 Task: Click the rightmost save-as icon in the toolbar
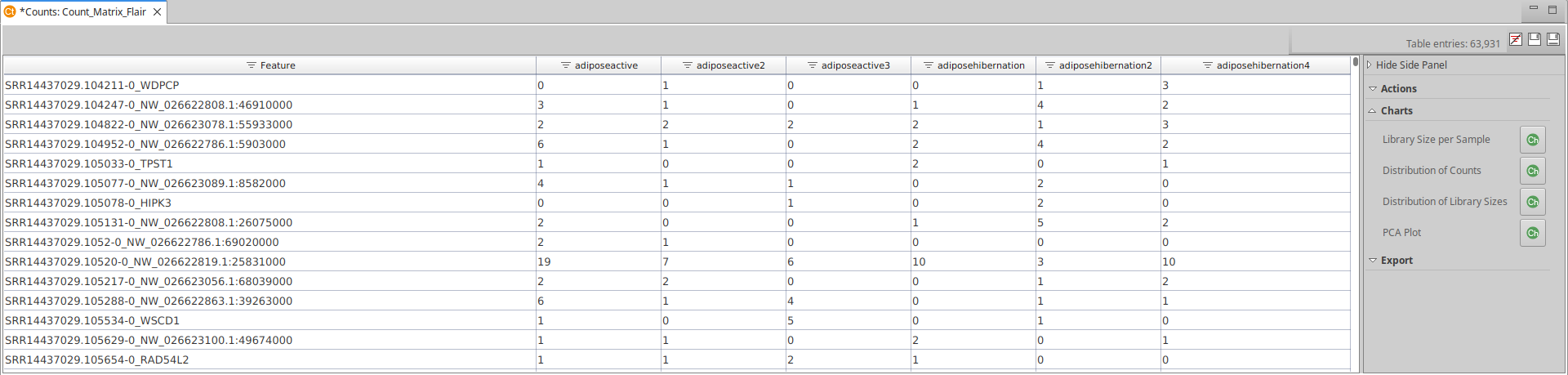coord(1553,39)
